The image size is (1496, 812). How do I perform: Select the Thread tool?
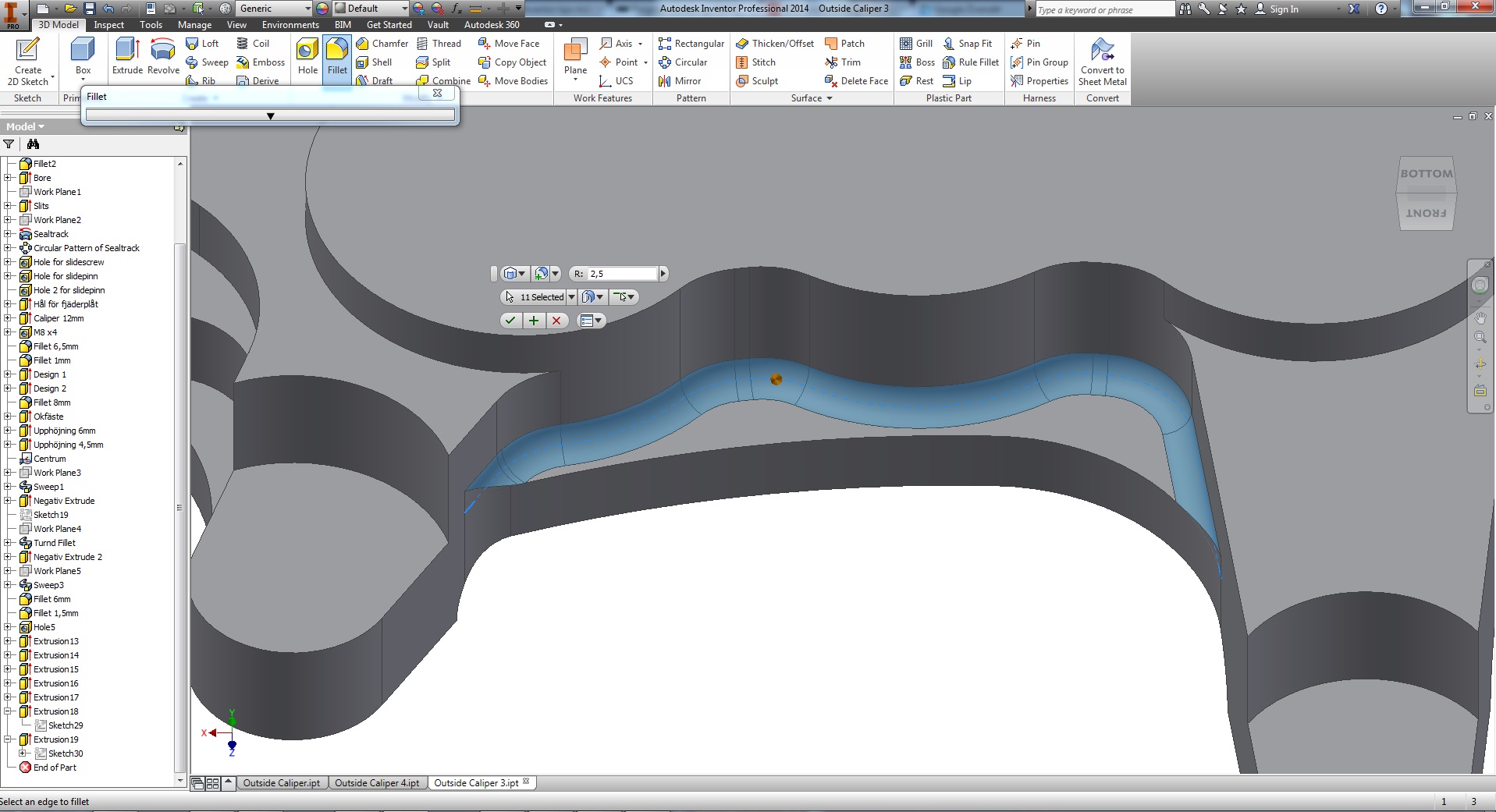(x=439, y=44)
